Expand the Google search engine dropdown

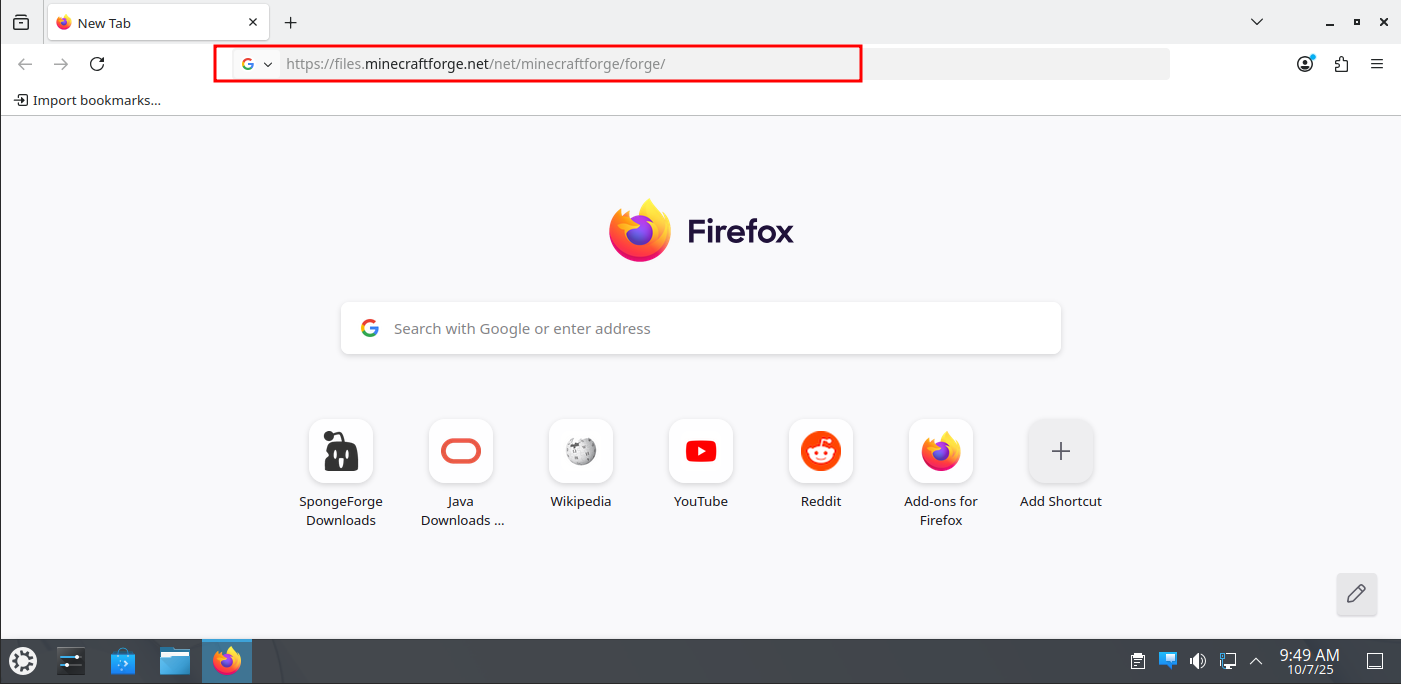[x=257, y=64]
